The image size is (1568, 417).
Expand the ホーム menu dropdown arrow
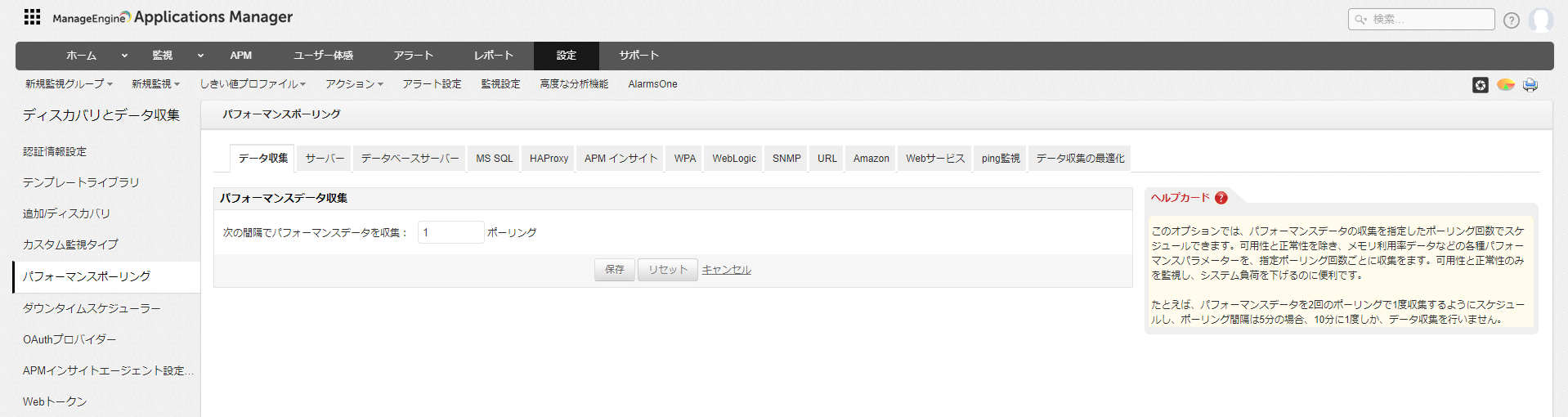tap(124, 56)
